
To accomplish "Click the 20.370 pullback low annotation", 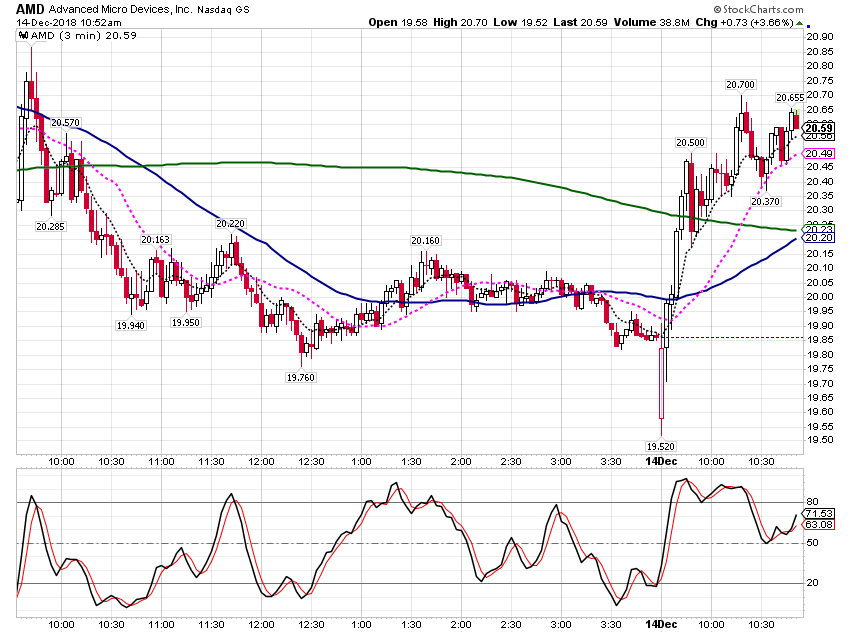I will pyautogui.click(x=765, y=202).
